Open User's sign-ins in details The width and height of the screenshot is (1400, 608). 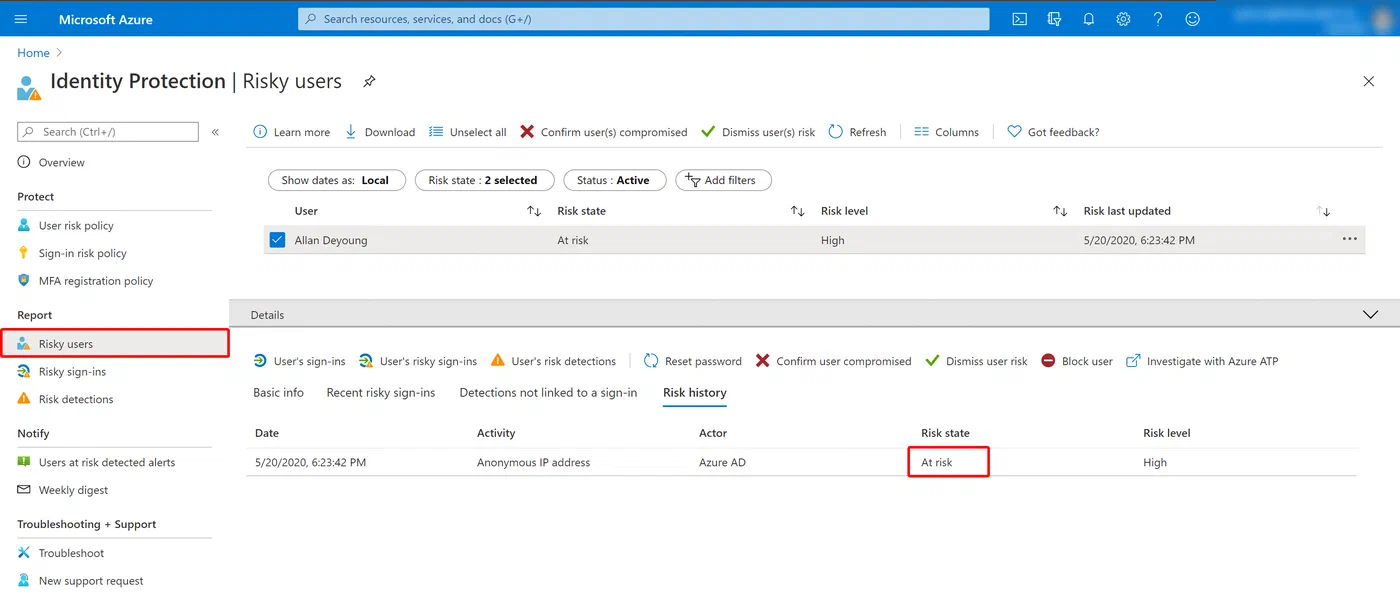click(299, 361)
